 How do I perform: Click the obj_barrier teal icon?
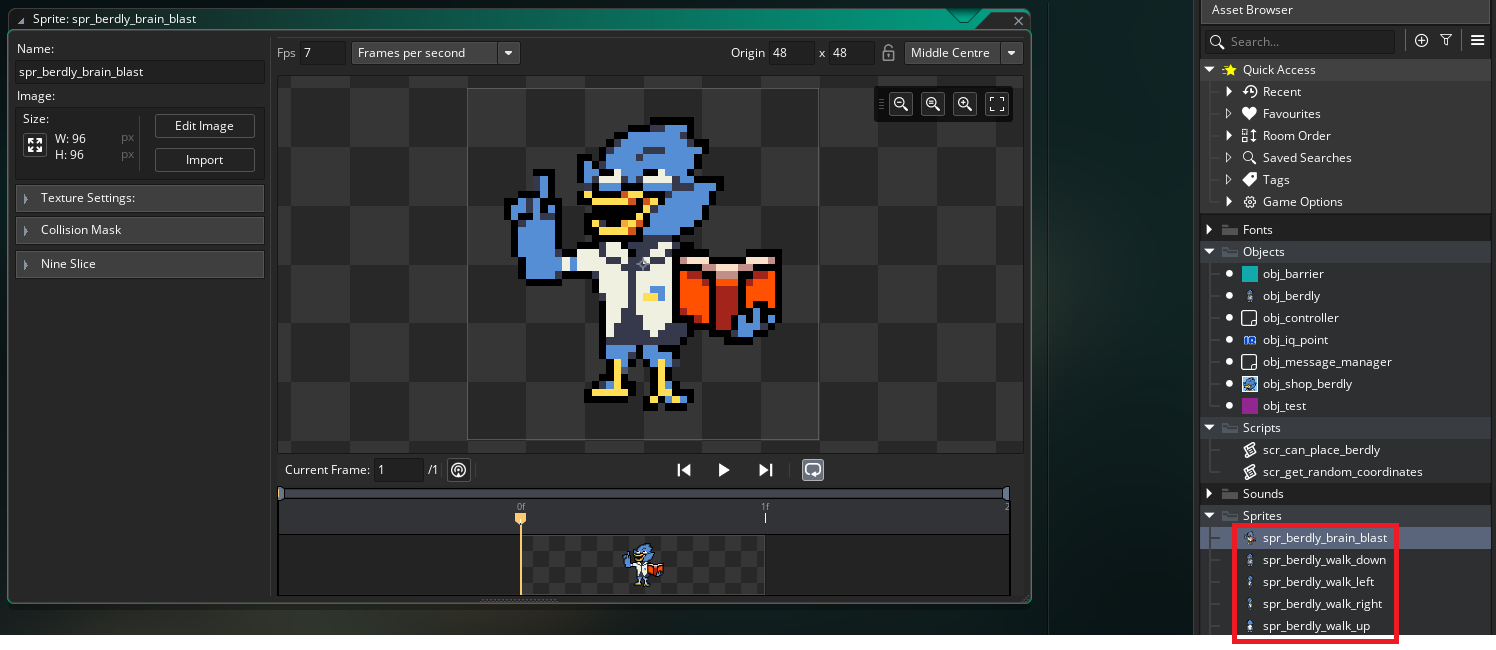[1249, 274]
